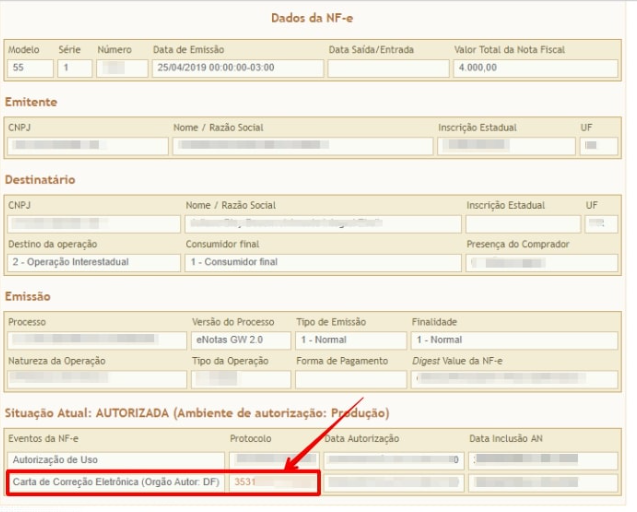Click the Destino da operação field
The width and height of the screenshot is (637, 512).
coord(93,262)
